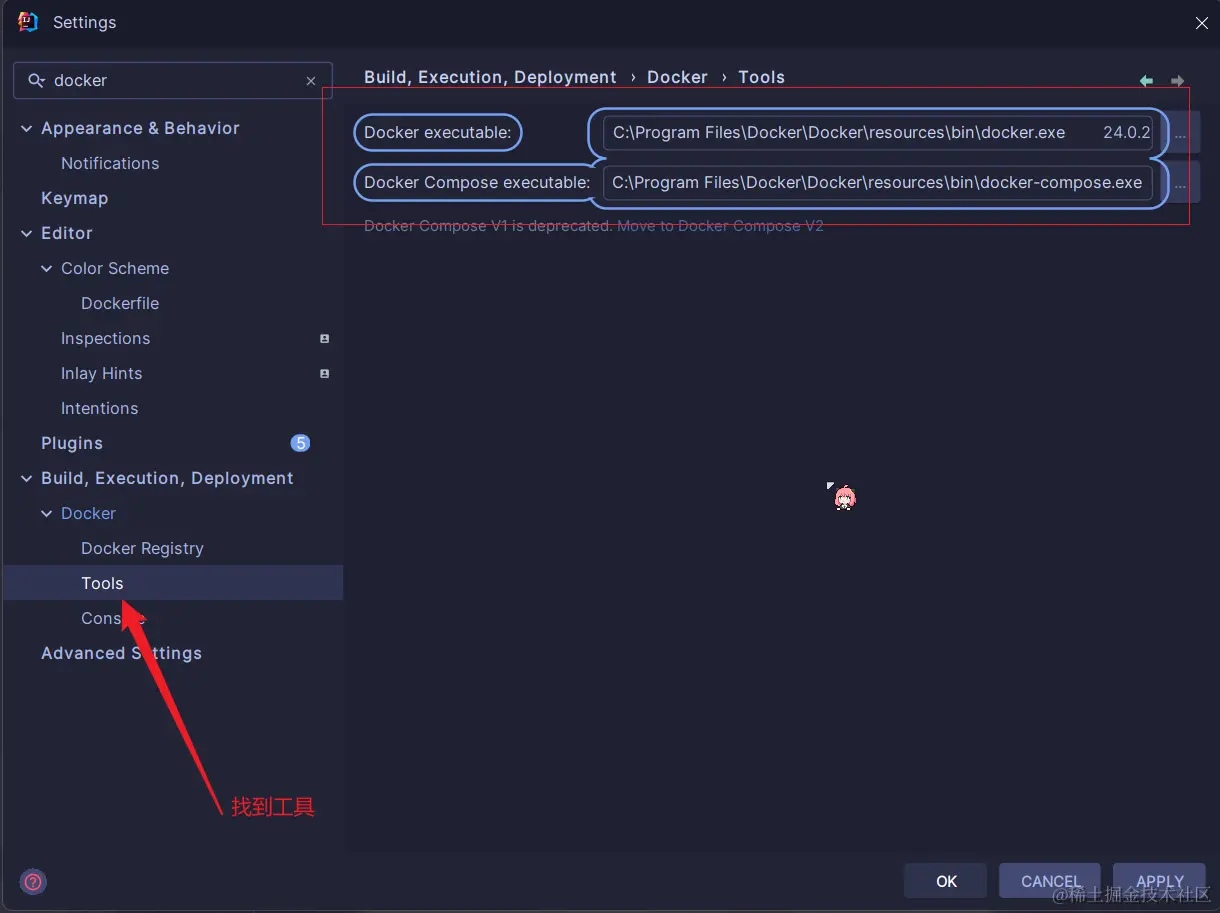Open the Inlay Hints page
1220x913 pixels.
click(x=101, y=373)
